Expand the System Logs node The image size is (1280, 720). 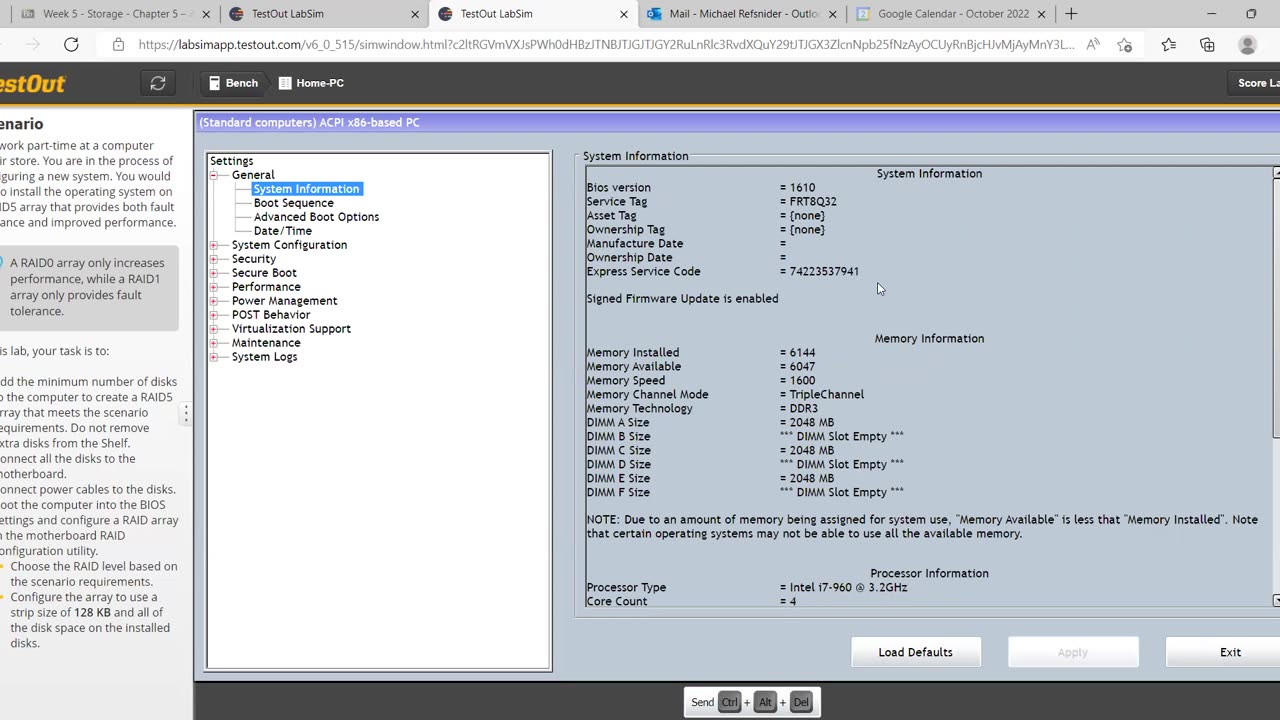(213, 357)
